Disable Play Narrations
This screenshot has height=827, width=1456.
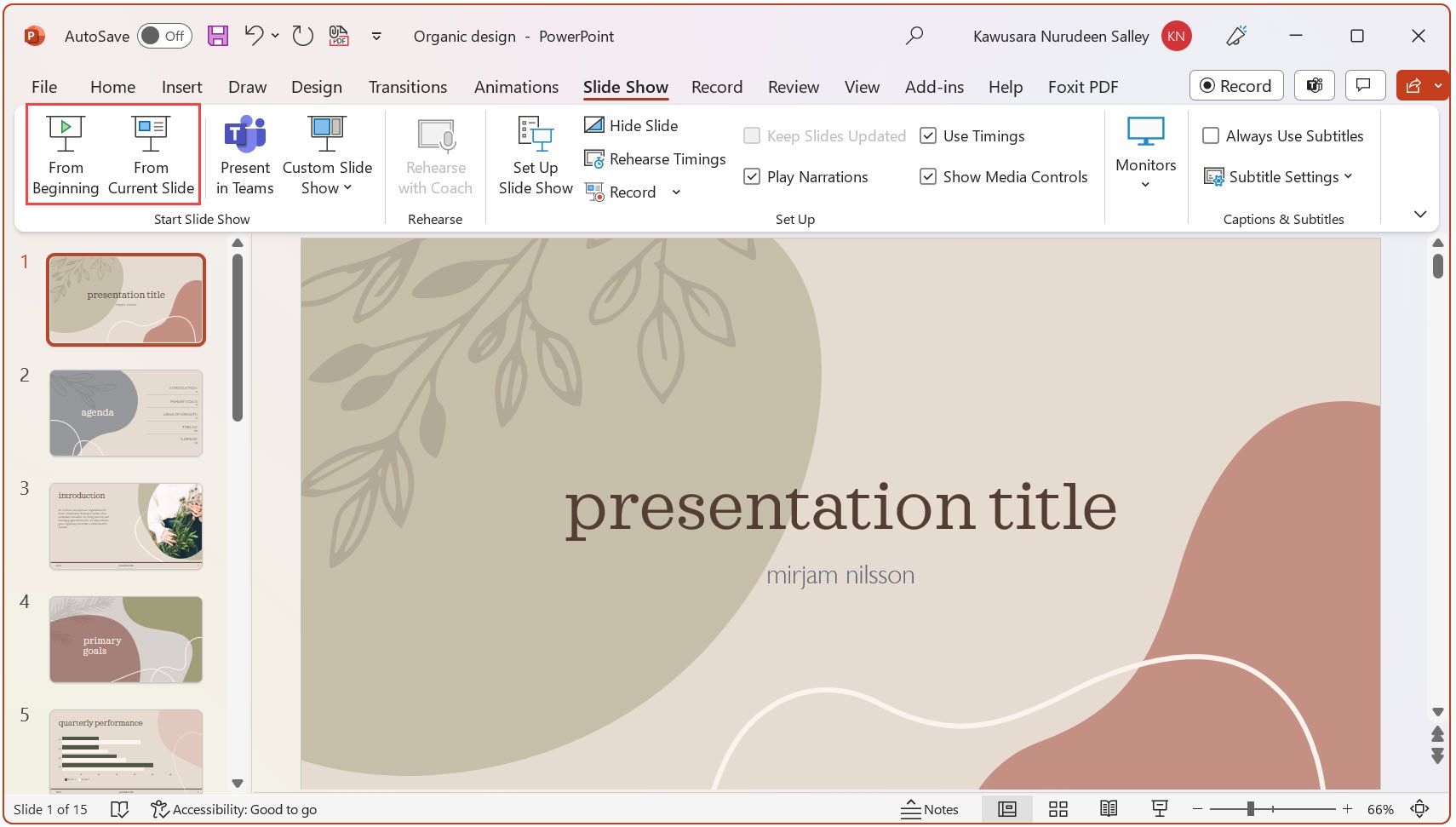[752, 176]
